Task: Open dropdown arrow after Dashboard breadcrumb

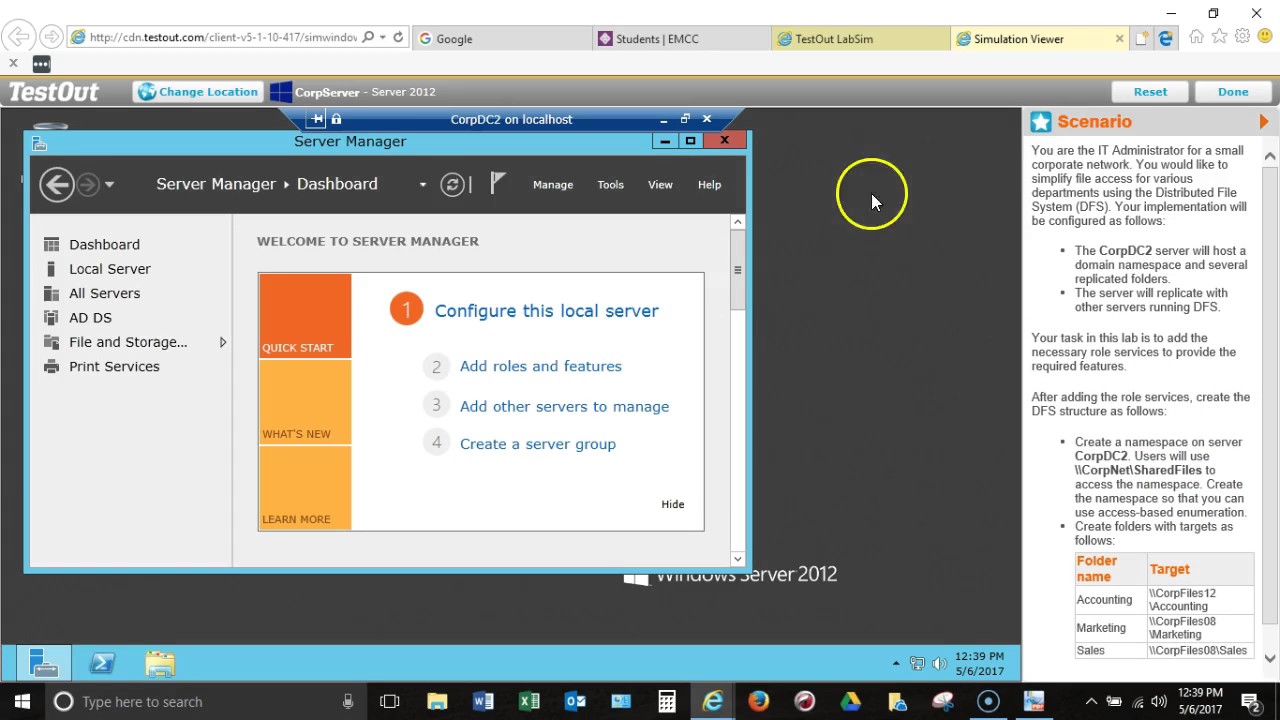Action: [x=423, y=185]
